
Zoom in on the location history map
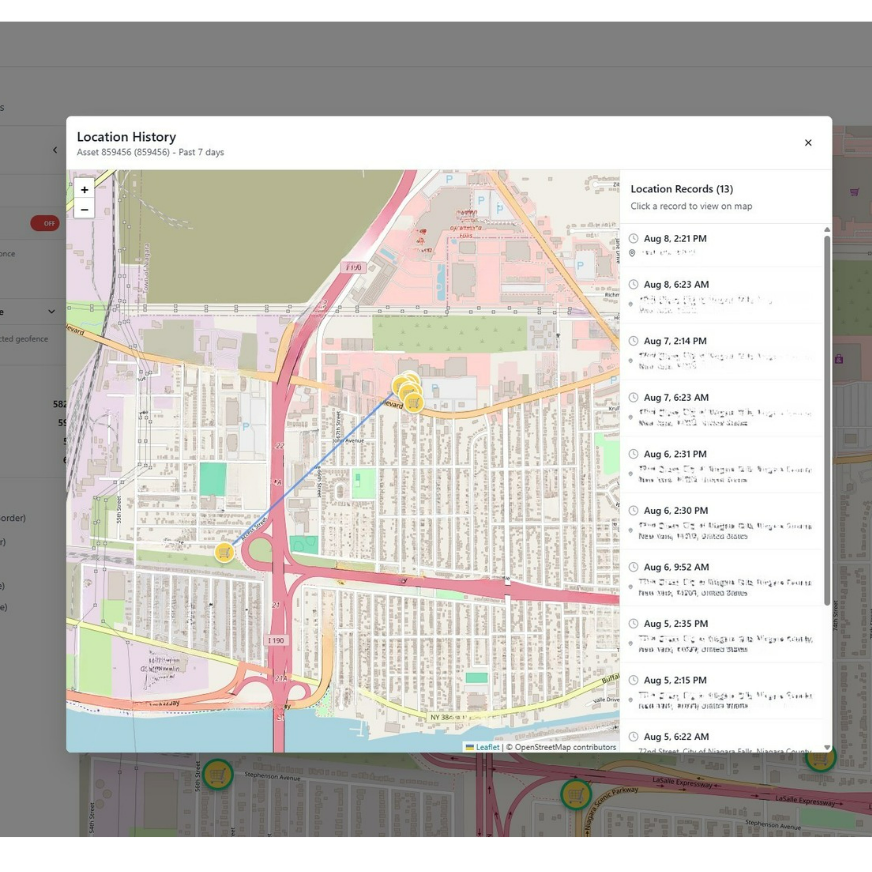click(x=84, y=190)
